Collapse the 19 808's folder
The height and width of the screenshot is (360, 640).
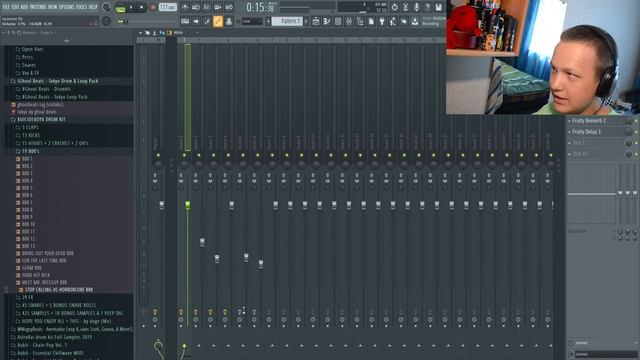(30, 151)
